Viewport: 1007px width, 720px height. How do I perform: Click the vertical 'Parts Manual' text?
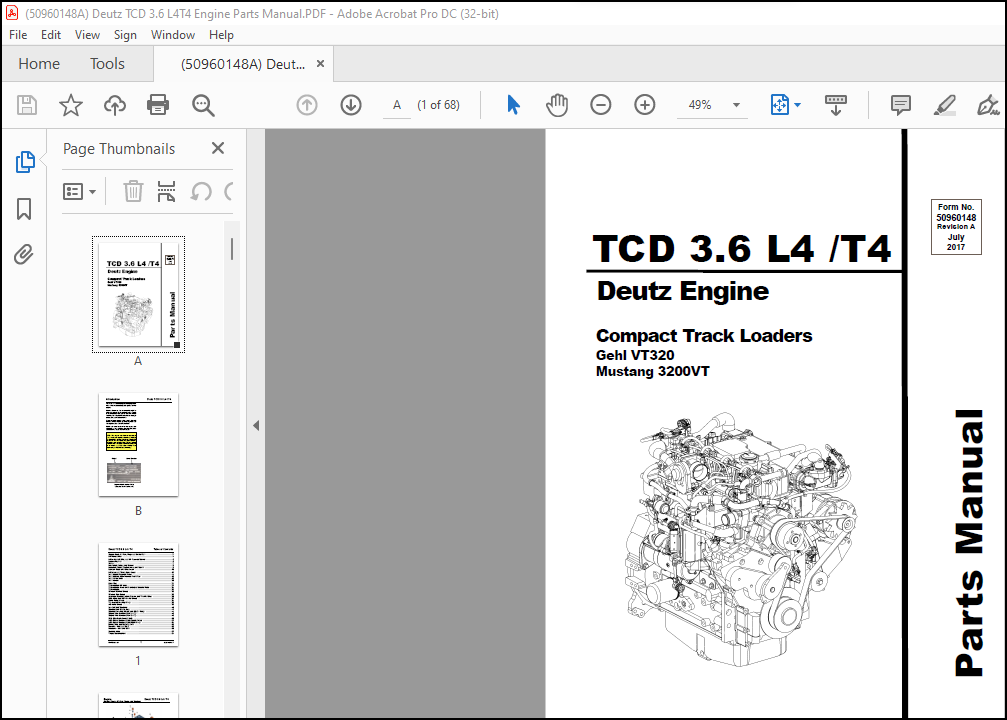click(968, 543)
